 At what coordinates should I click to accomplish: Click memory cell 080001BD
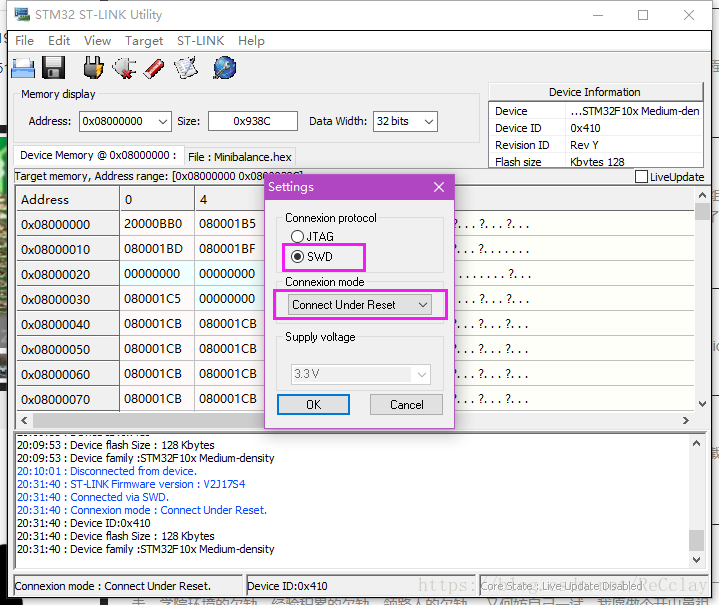157,249
